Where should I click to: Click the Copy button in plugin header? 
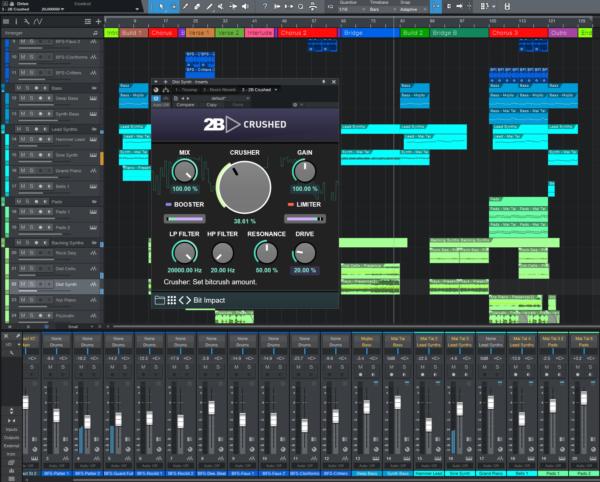point(212,105)
